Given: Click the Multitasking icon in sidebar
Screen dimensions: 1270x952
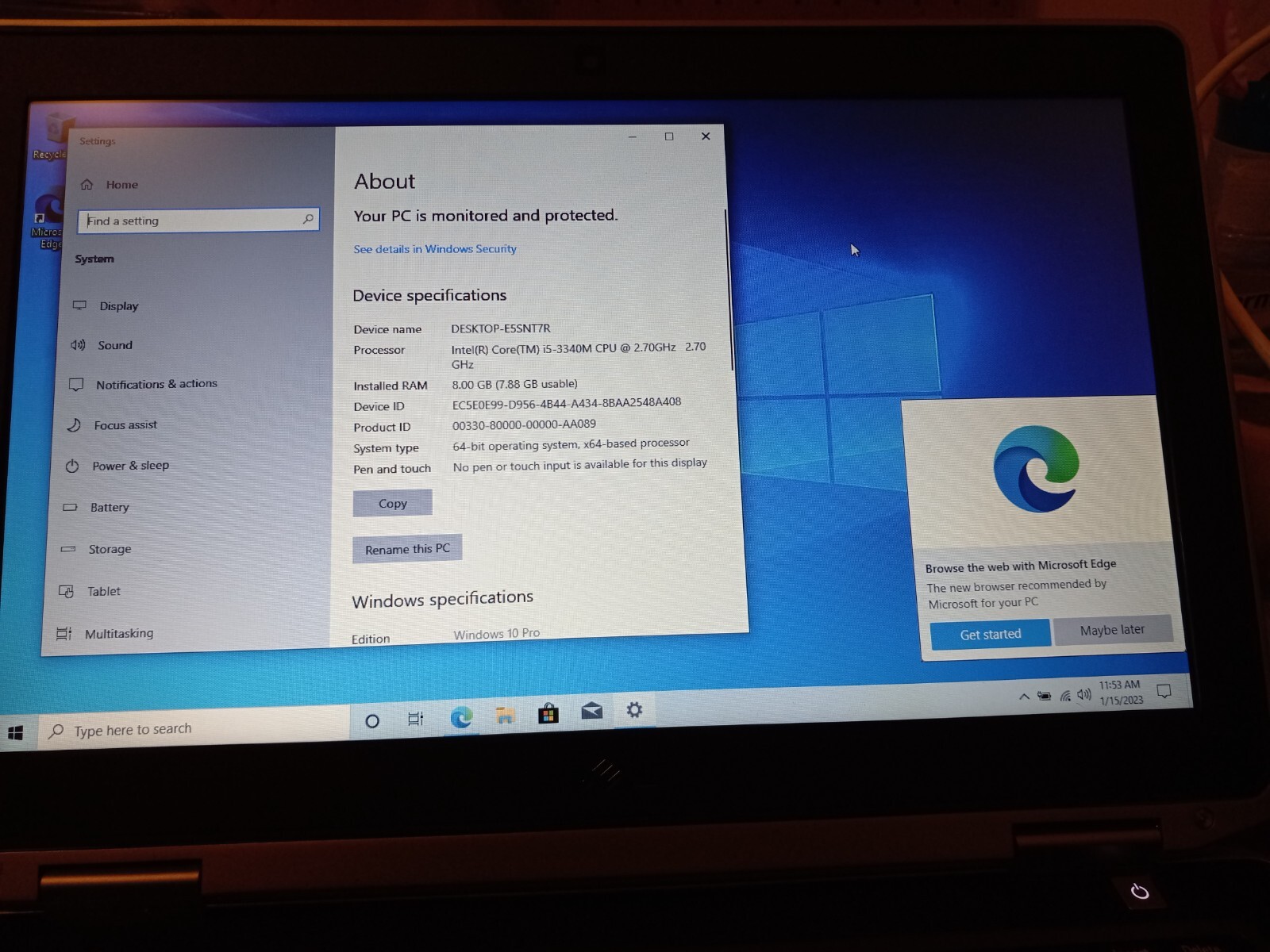Looking at the screenshot, I should pos(63,633).
